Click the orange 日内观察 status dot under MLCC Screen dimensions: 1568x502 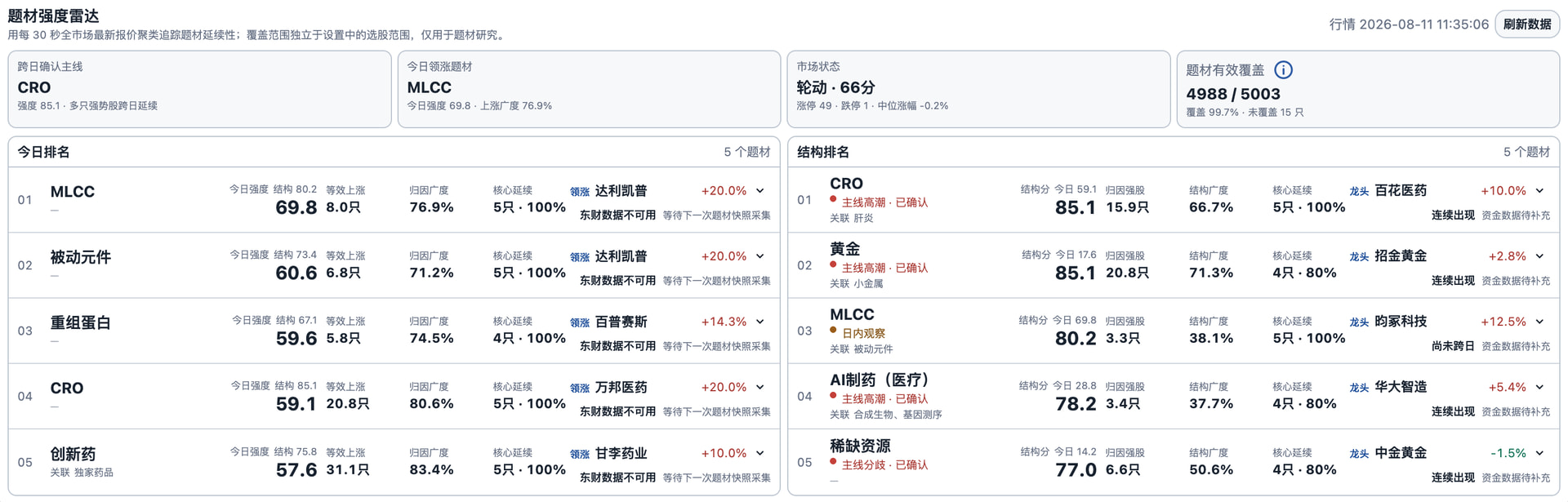(x=833, y=331)
